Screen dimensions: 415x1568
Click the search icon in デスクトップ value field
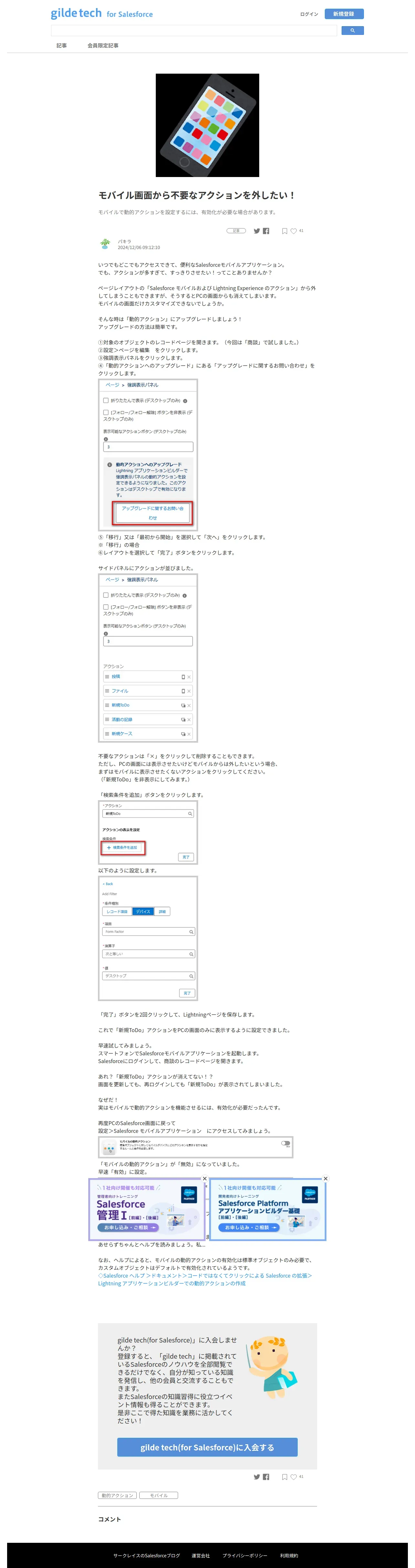coord(191,976)
